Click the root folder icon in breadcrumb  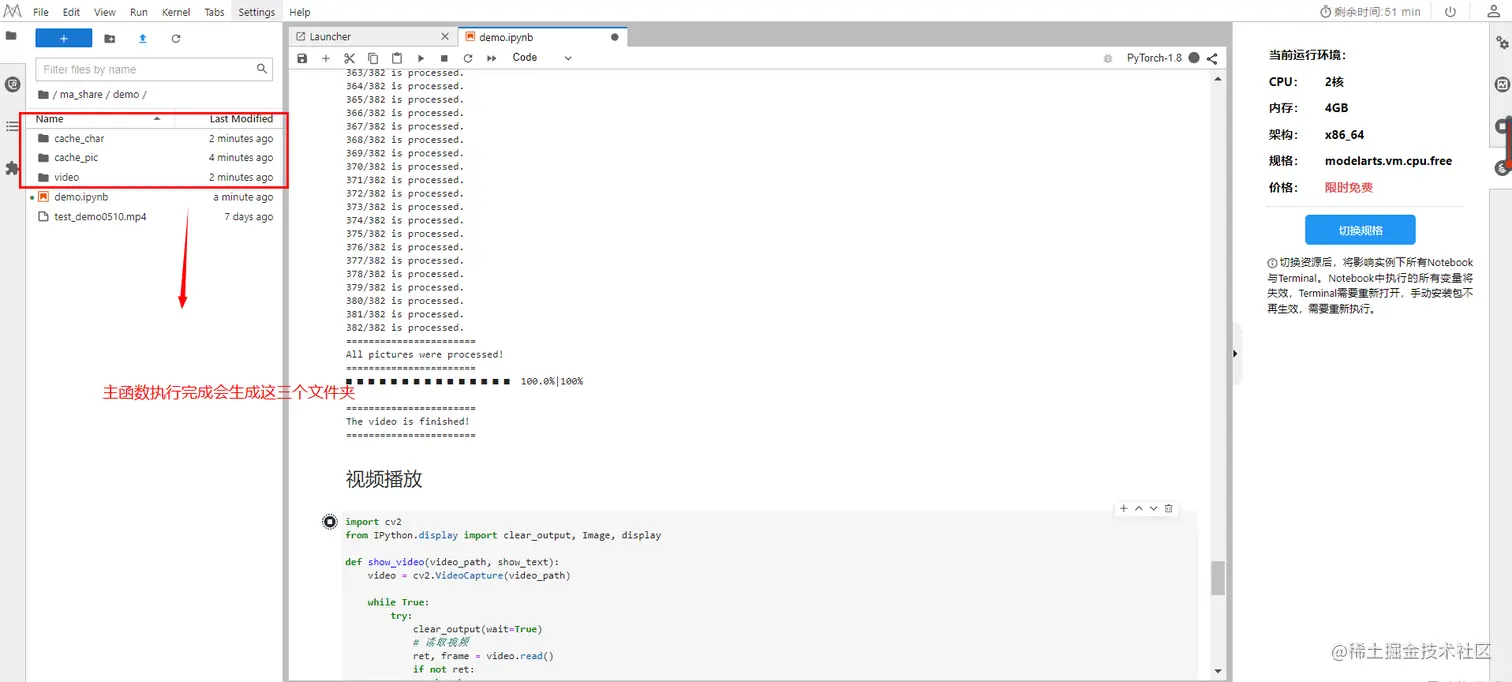tap(43, 94)
